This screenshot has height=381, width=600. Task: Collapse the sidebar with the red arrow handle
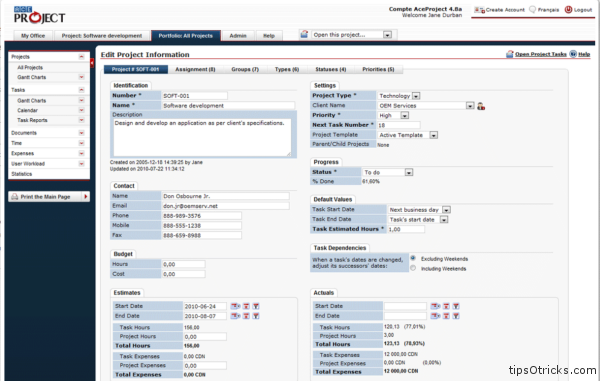point(92,63)
